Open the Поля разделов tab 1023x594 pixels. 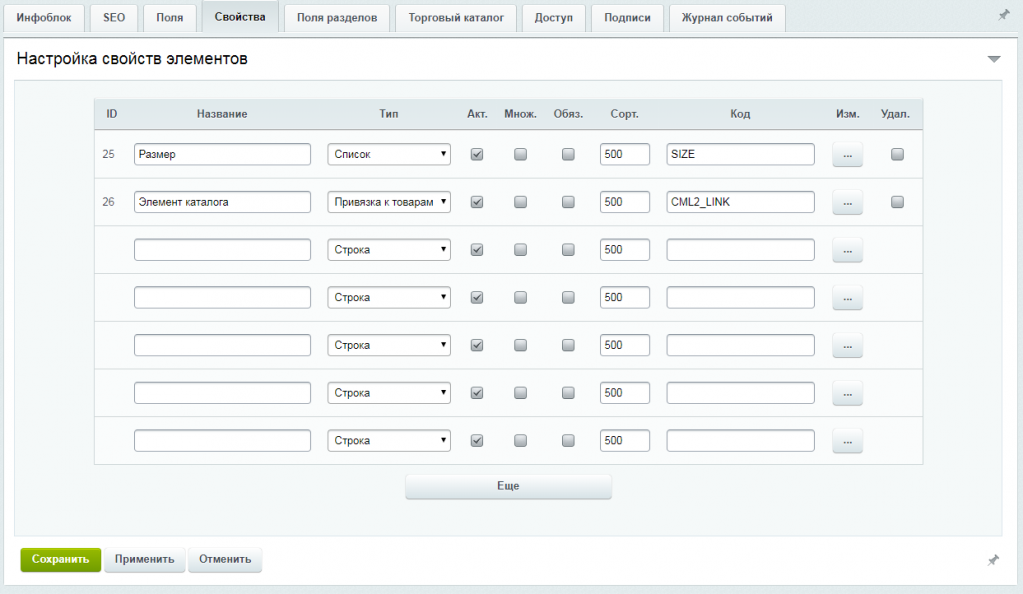click(x=337, y=18)
